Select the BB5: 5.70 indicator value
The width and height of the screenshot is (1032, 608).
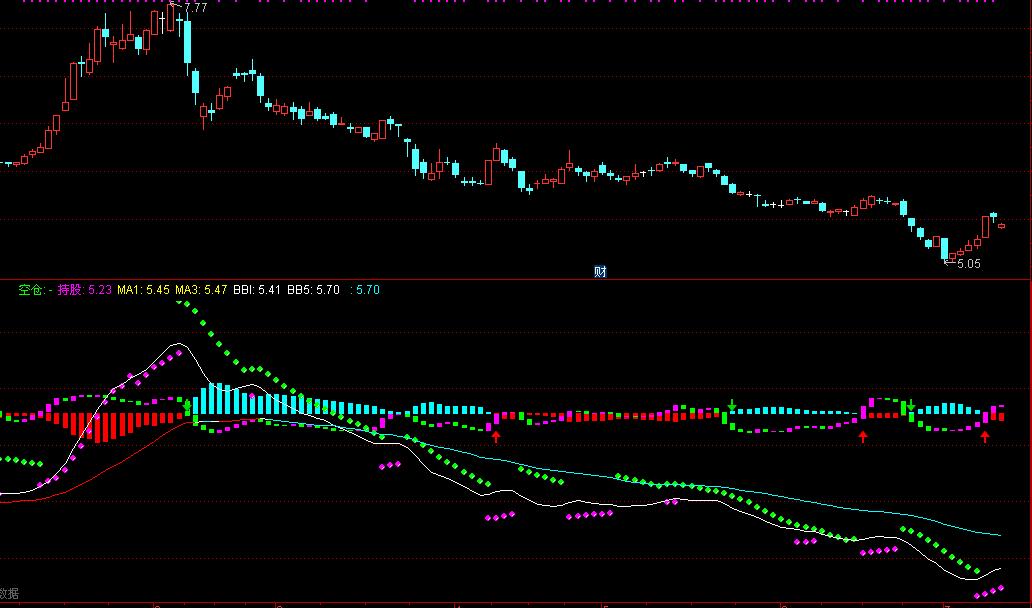(x=313, y=290)
